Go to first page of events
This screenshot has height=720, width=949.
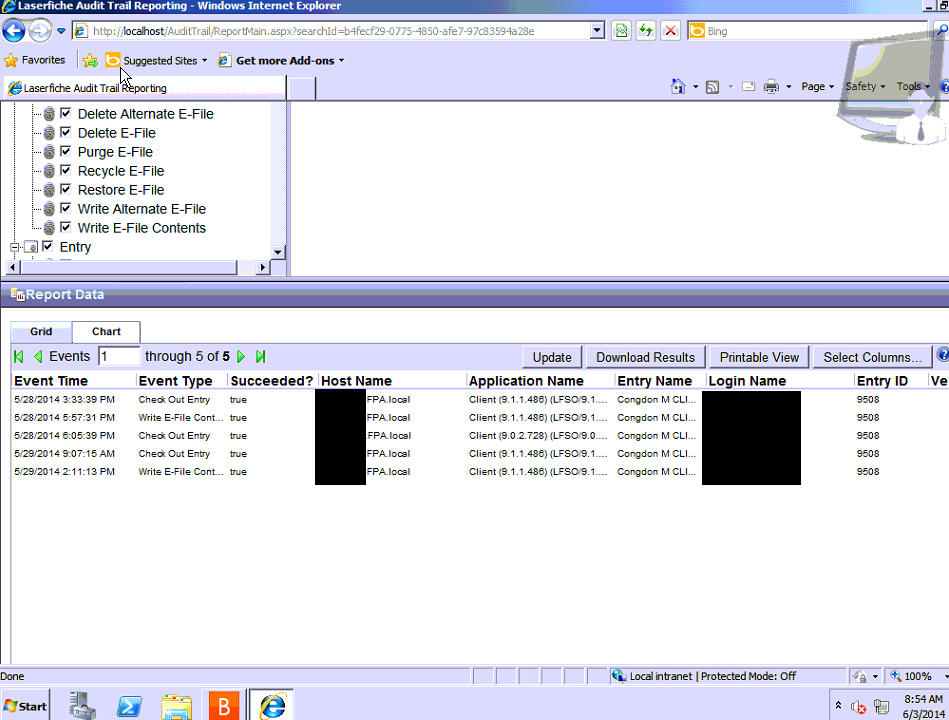(19, 357)
